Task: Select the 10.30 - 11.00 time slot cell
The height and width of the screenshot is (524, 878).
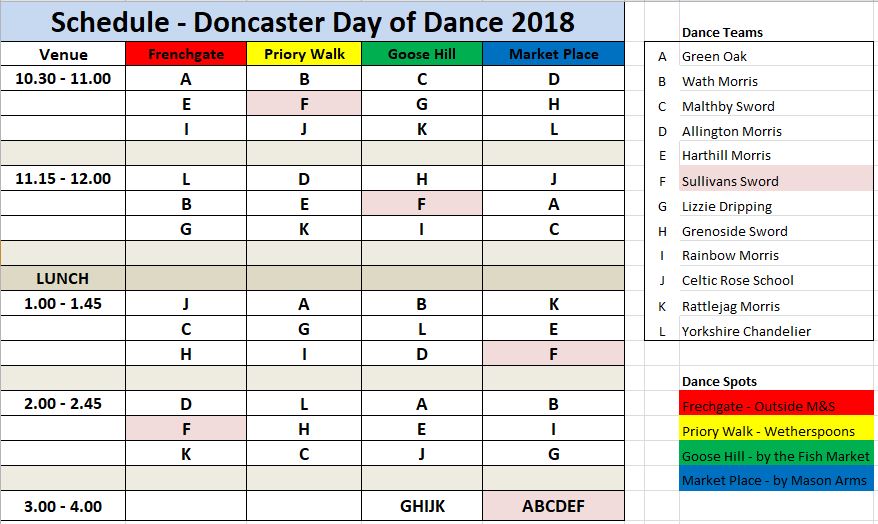Action: pos(63,79)
